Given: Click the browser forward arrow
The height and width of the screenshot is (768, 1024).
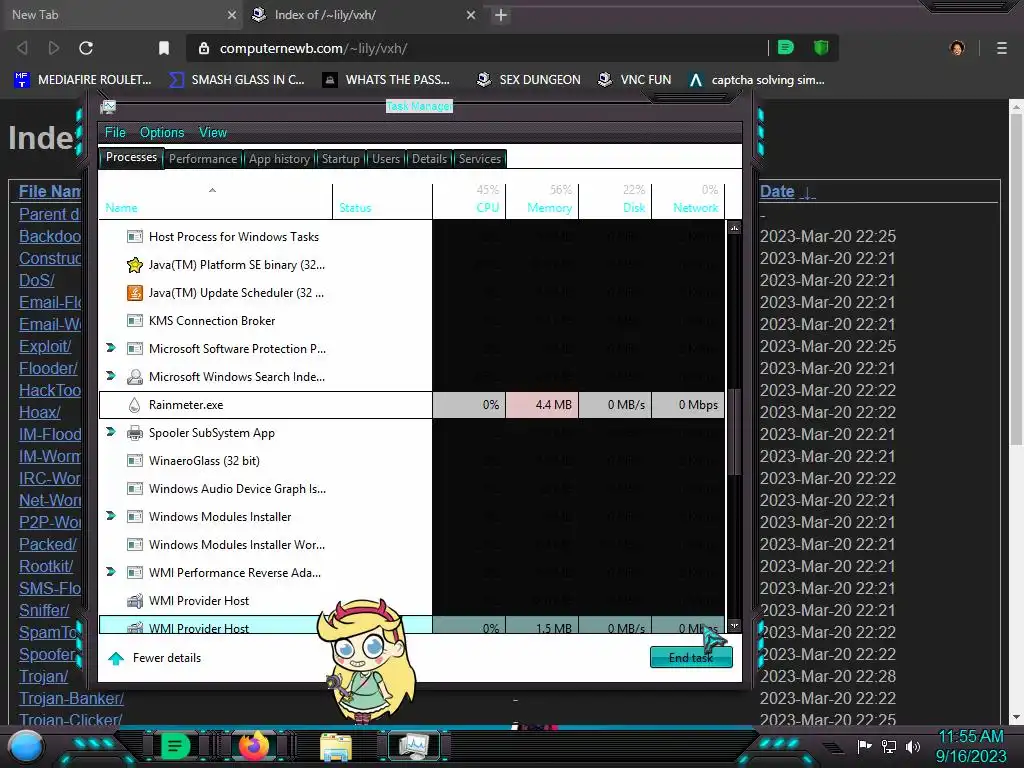Looking at the screenshot, I should click(54, 48).
